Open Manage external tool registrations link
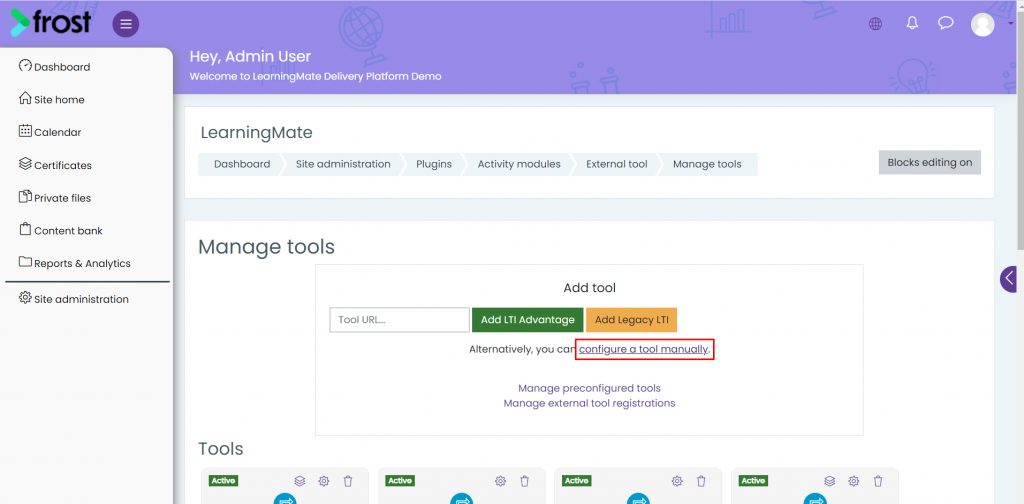The width and height of the screenshot is (1024, 504). pyautogui.click(x=589, y=403)
